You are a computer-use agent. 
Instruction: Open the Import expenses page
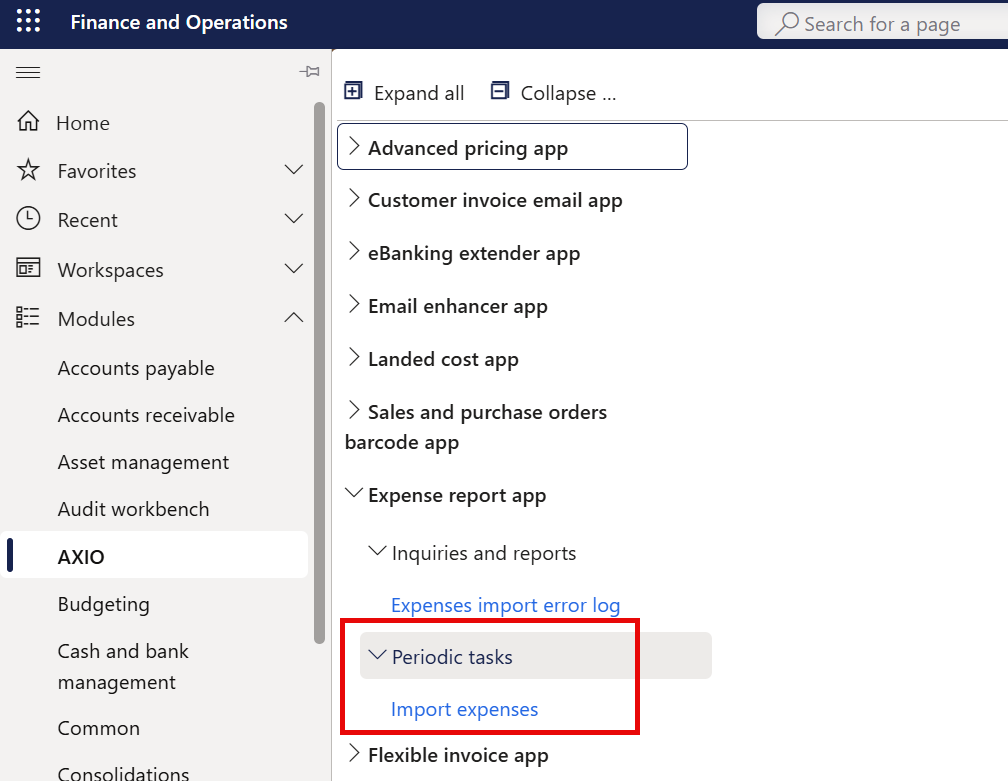[464, 709]
